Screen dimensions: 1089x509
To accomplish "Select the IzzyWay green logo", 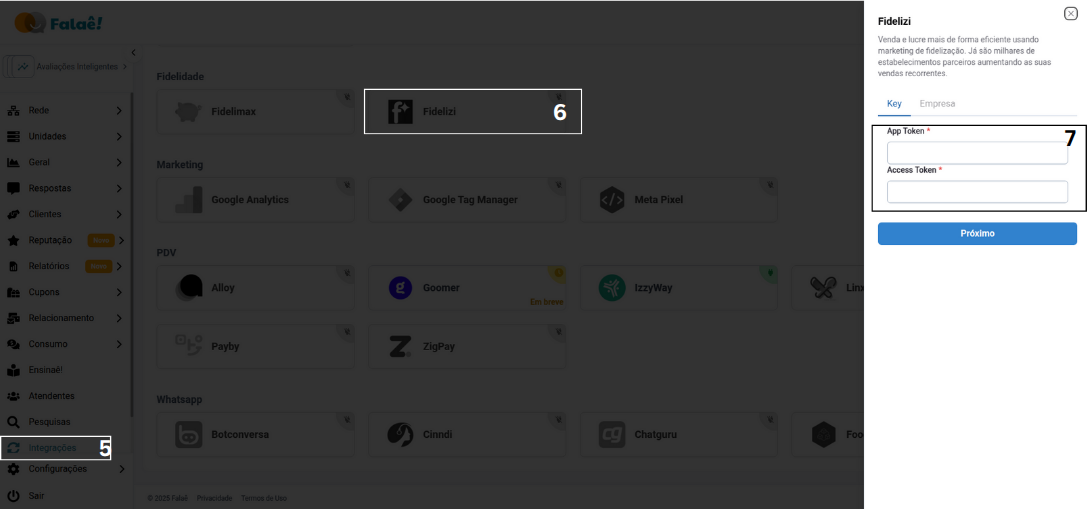I will (x=612, y=288).
